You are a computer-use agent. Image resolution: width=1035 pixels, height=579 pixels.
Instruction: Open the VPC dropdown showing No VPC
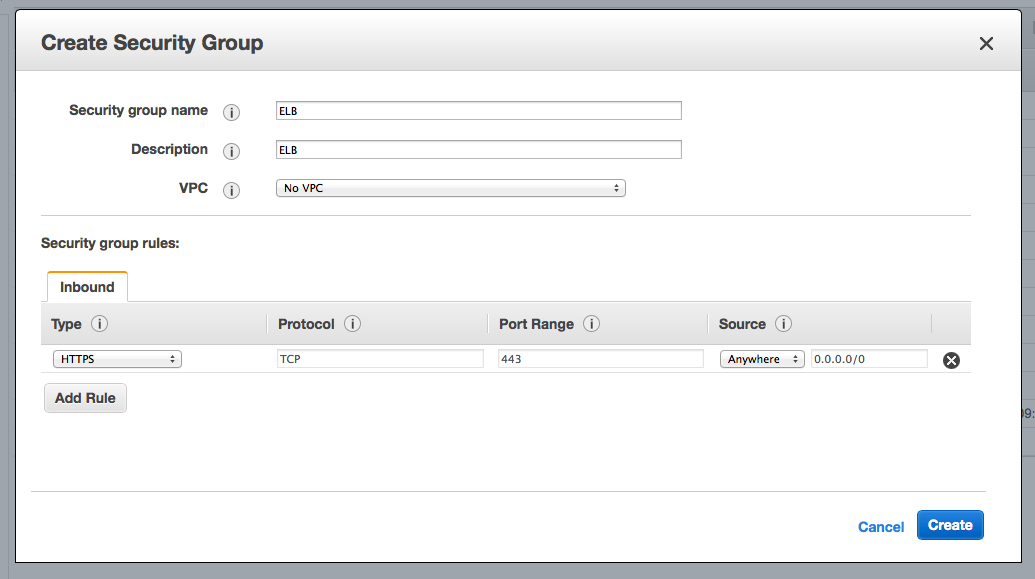[450, 188]
